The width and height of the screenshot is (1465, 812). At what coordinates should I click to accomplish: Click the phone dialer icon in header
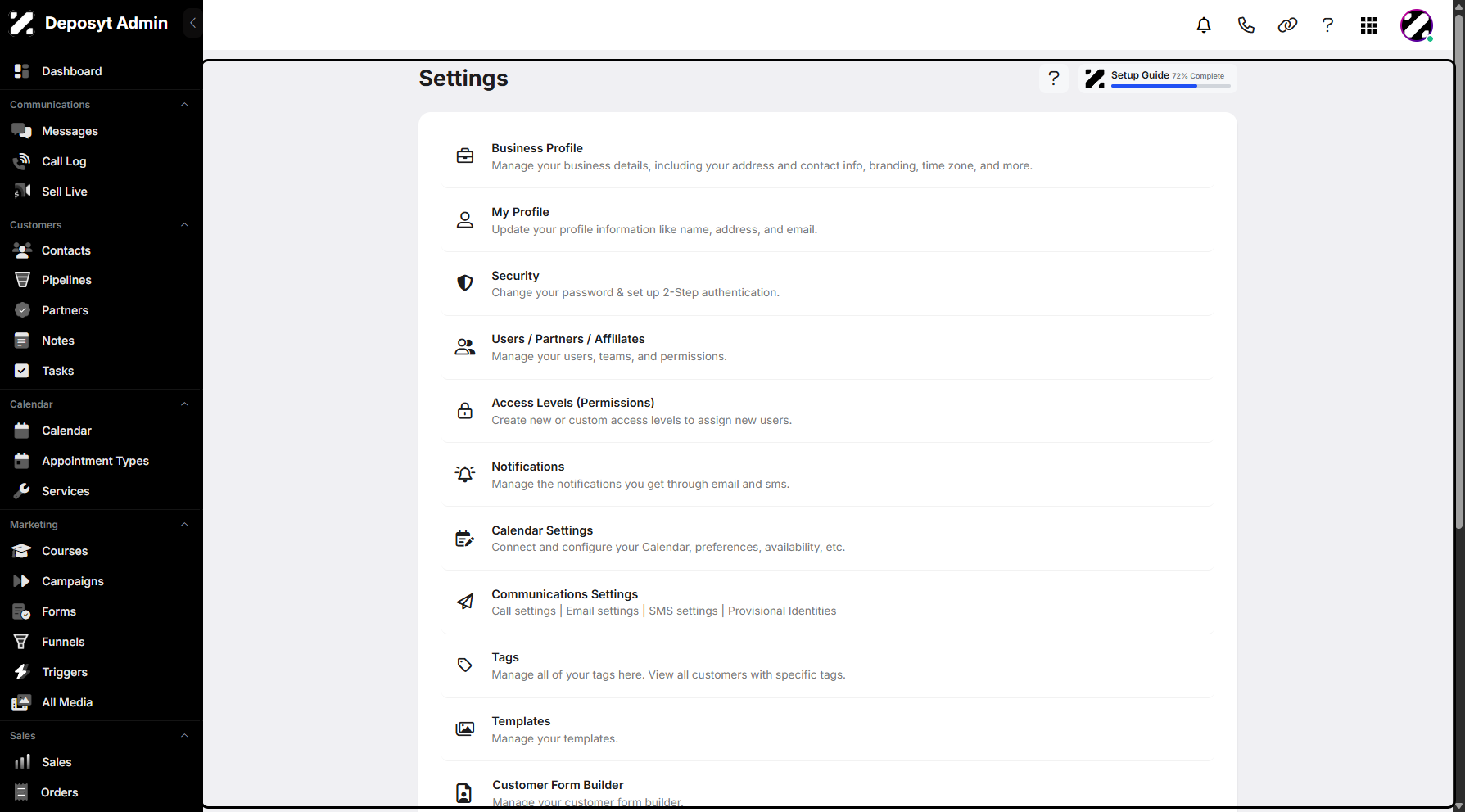[1246, 25]
